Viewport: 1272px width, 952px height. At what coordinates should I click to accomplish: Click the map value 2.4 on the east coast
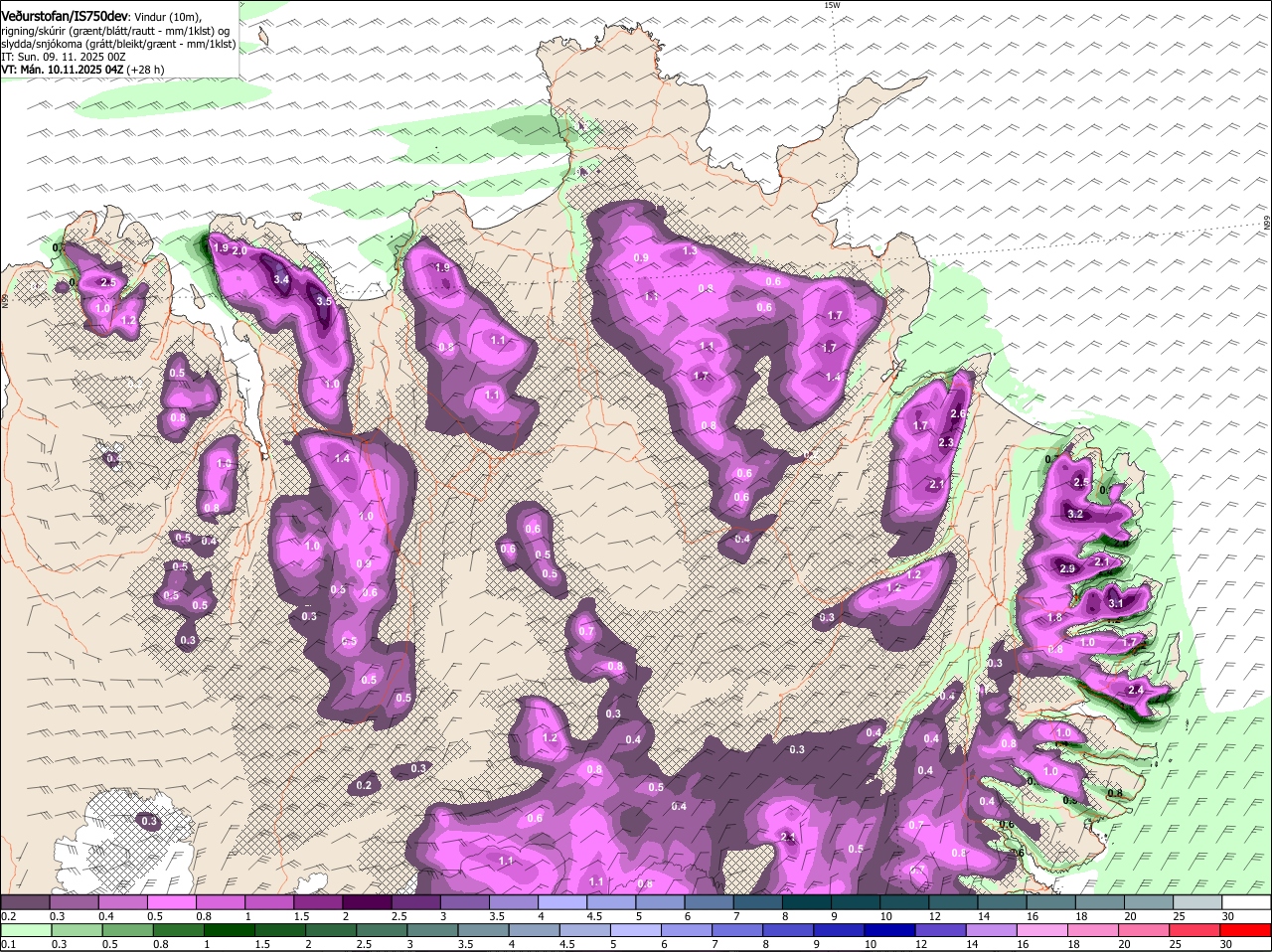pos(1137,690)
